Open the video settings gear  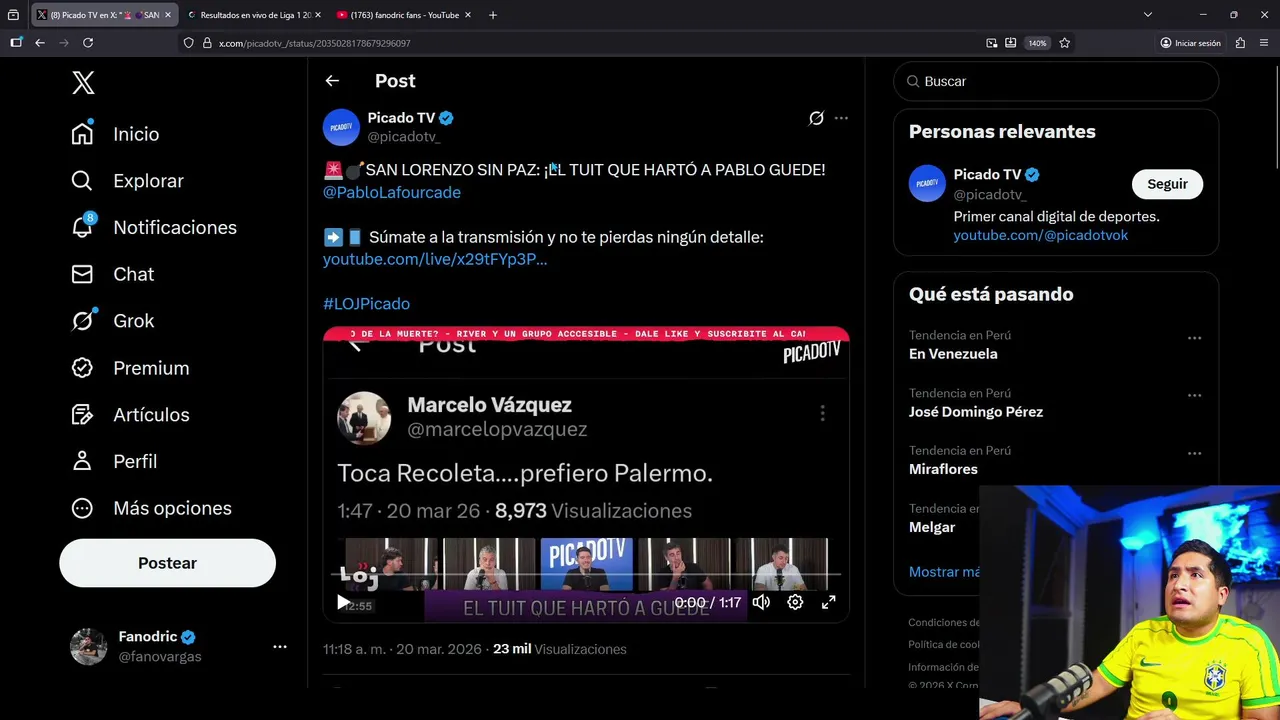point(795,602)
